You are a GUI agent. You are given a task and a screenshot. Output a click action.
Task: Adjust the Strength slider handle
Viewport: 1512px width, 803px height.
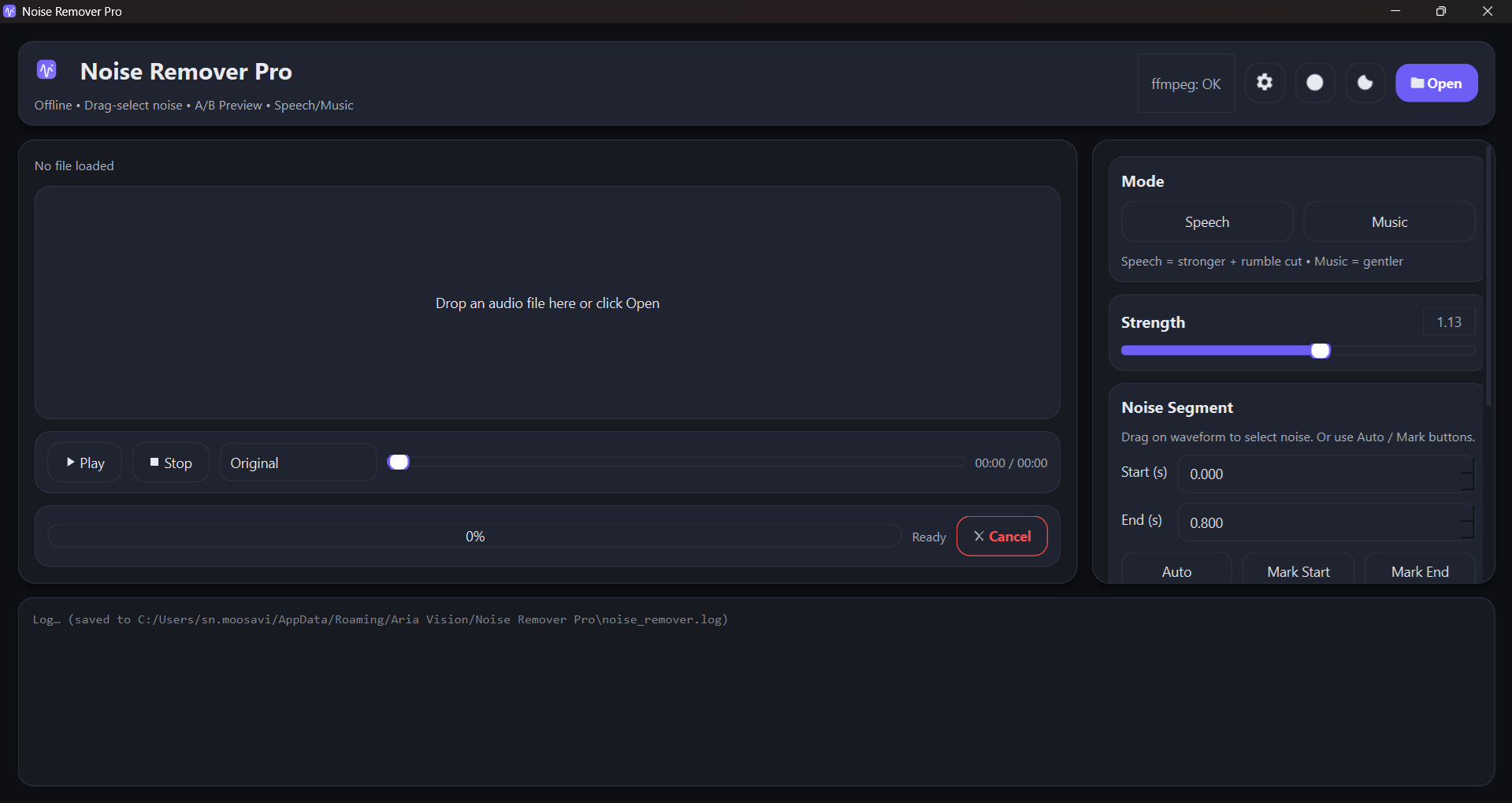pos(1320,351)
